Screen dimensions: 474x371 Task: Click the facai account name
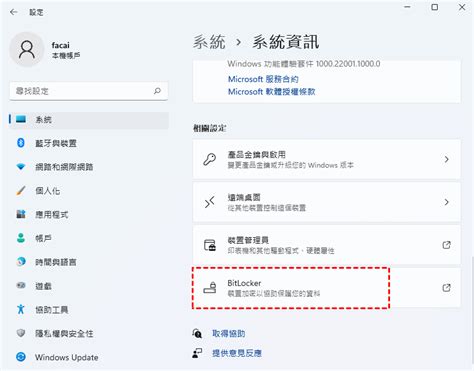click(x=61, y=45)
